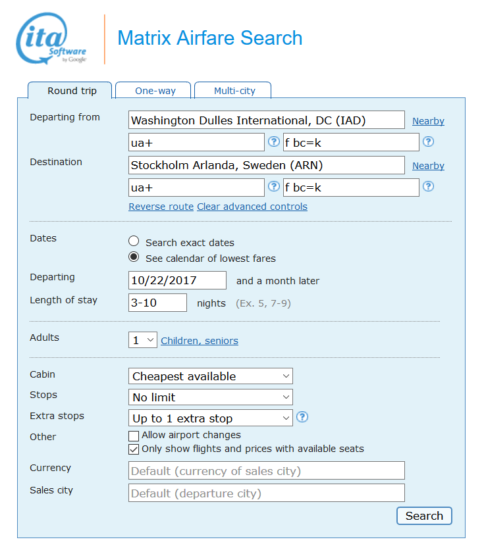This screenshot has width=484, height=550.
Task: Expand the Cabin dropdown showing Cheapest available
Action: [210, 376]
